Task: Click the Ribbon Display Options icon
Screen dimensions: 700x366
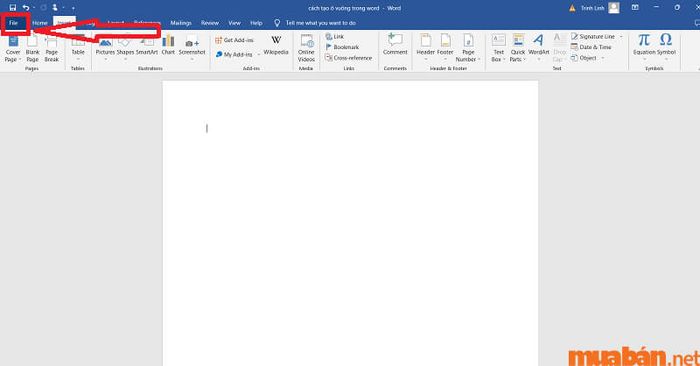Action: [635, 8]
